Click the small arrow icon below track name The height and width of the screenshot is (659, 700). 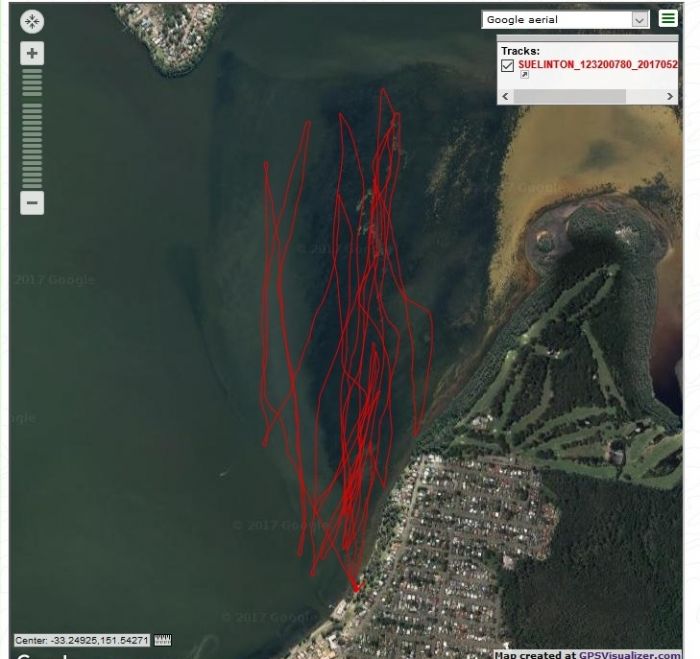[524, 76]
